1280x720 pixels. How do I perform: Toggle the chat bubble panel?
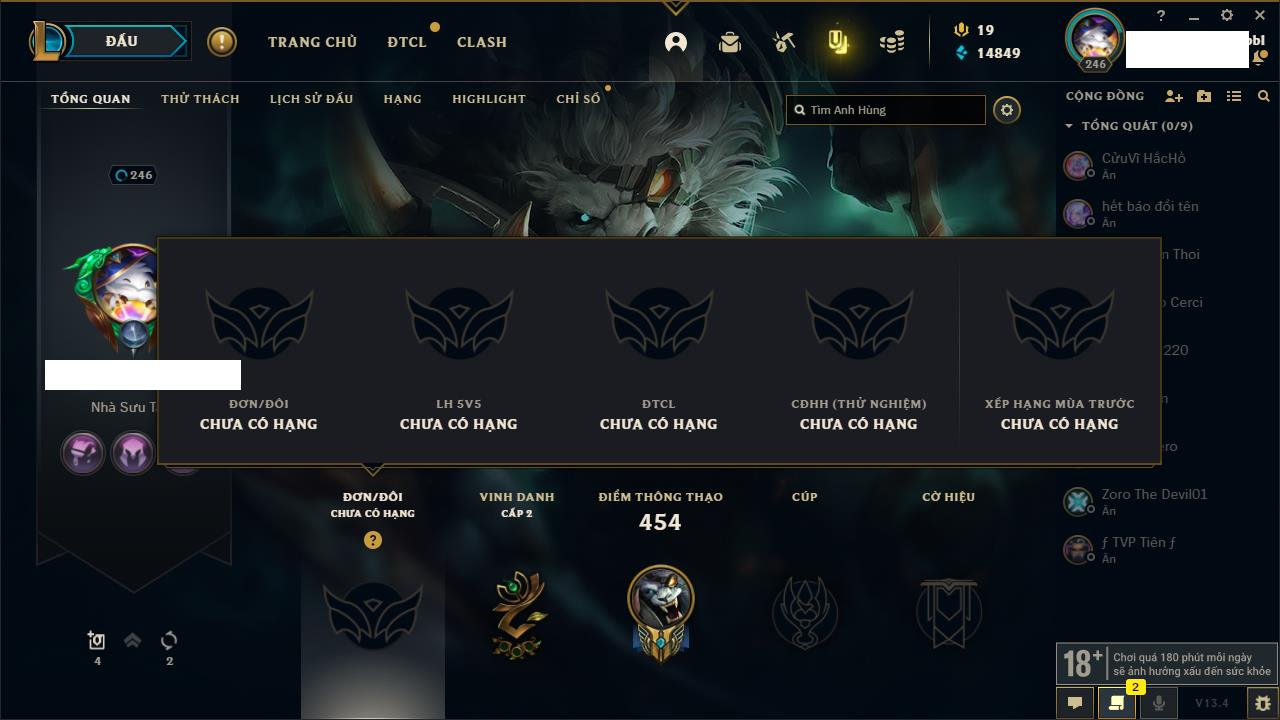1075,703
